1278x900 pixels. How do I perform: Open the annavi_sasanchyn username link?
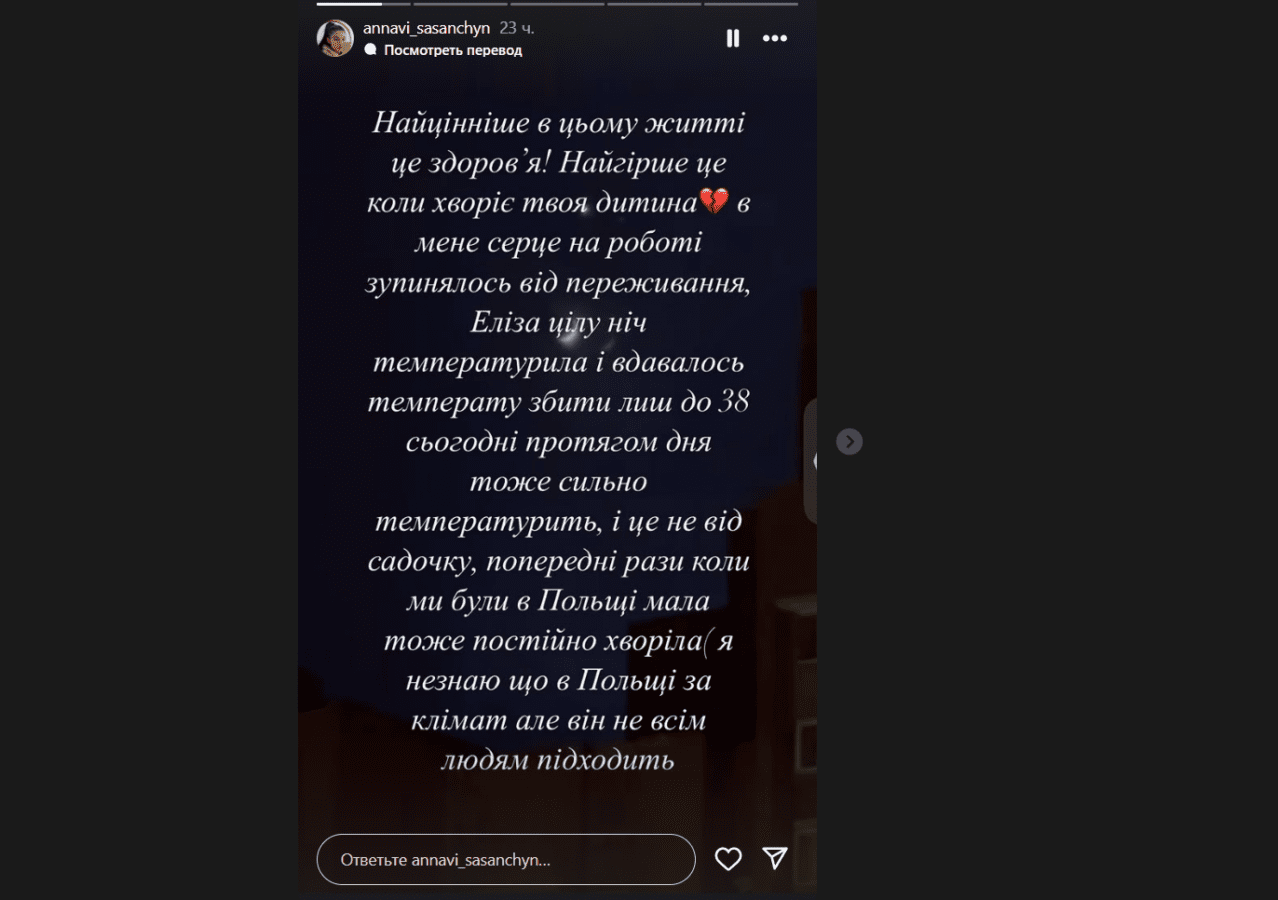point(426,29)
